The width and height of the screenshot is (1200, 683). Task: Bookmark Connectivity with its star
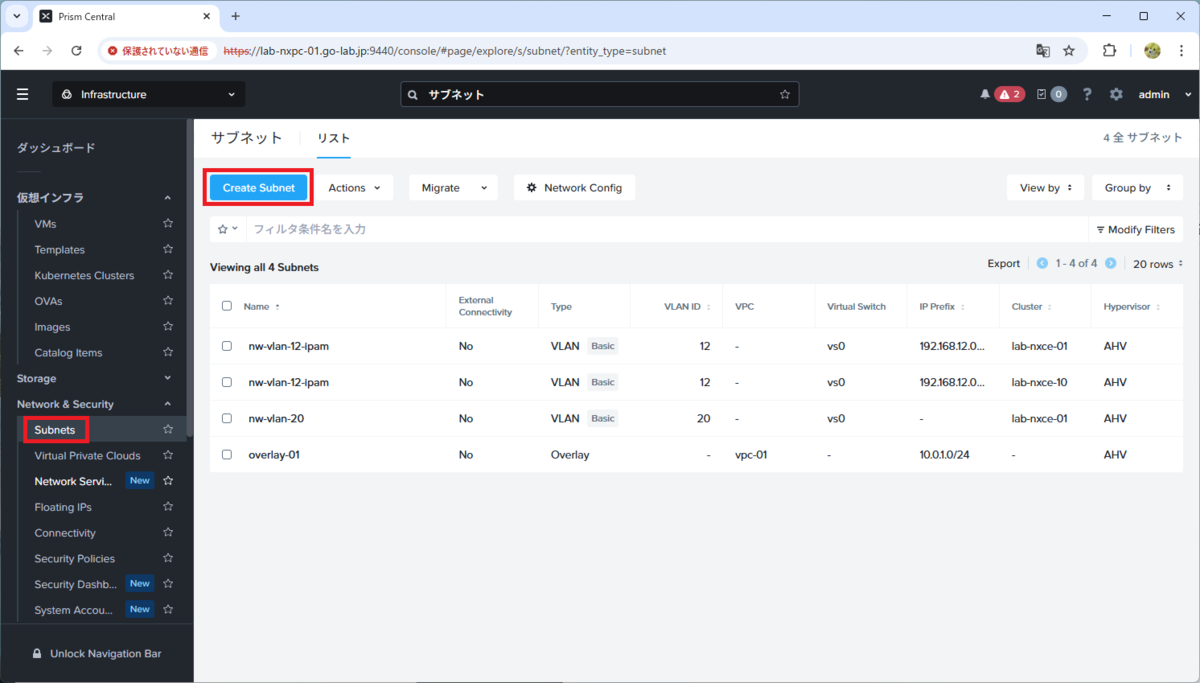click(168, 533)
